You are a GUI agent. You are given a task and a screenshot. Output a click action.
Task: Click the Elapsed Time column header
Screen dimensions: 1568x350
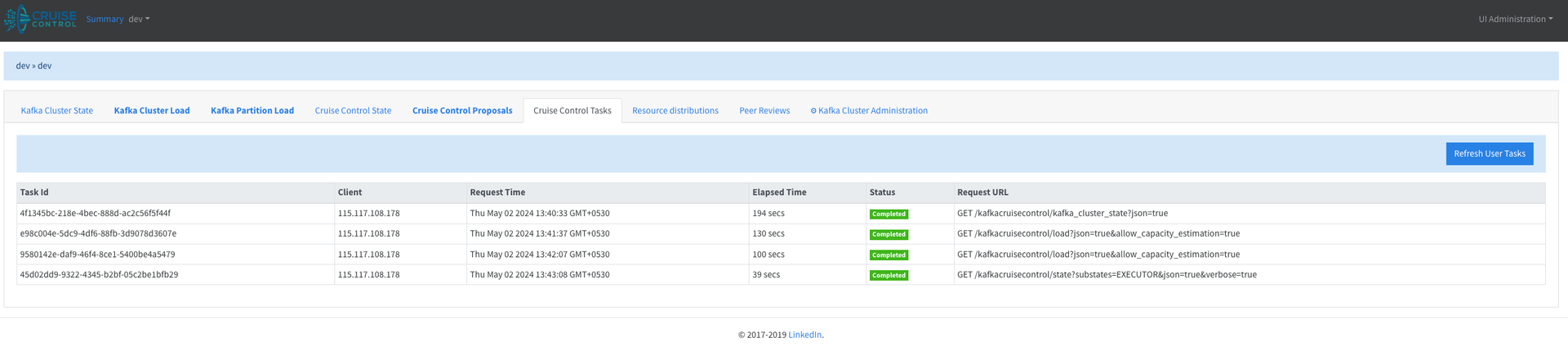779,193
